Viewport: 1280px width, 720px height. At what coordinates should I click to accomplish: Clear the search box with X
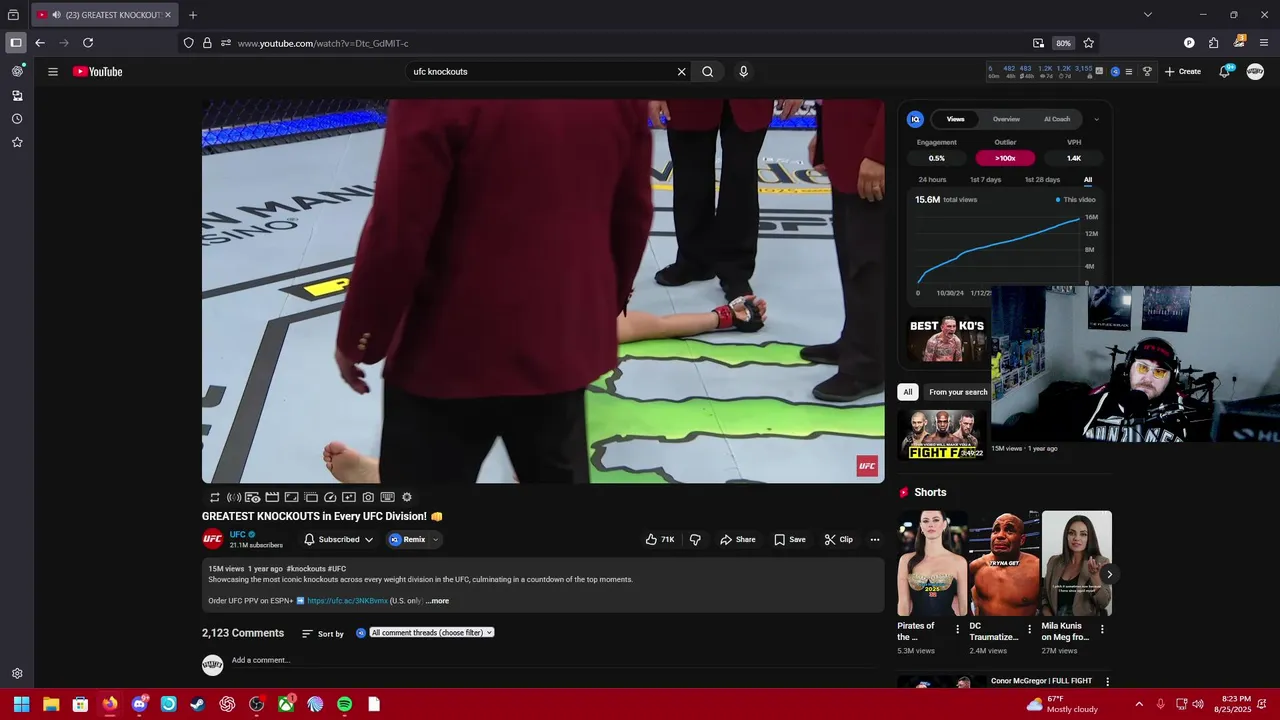pyautogui.click(x=682, y=72)
